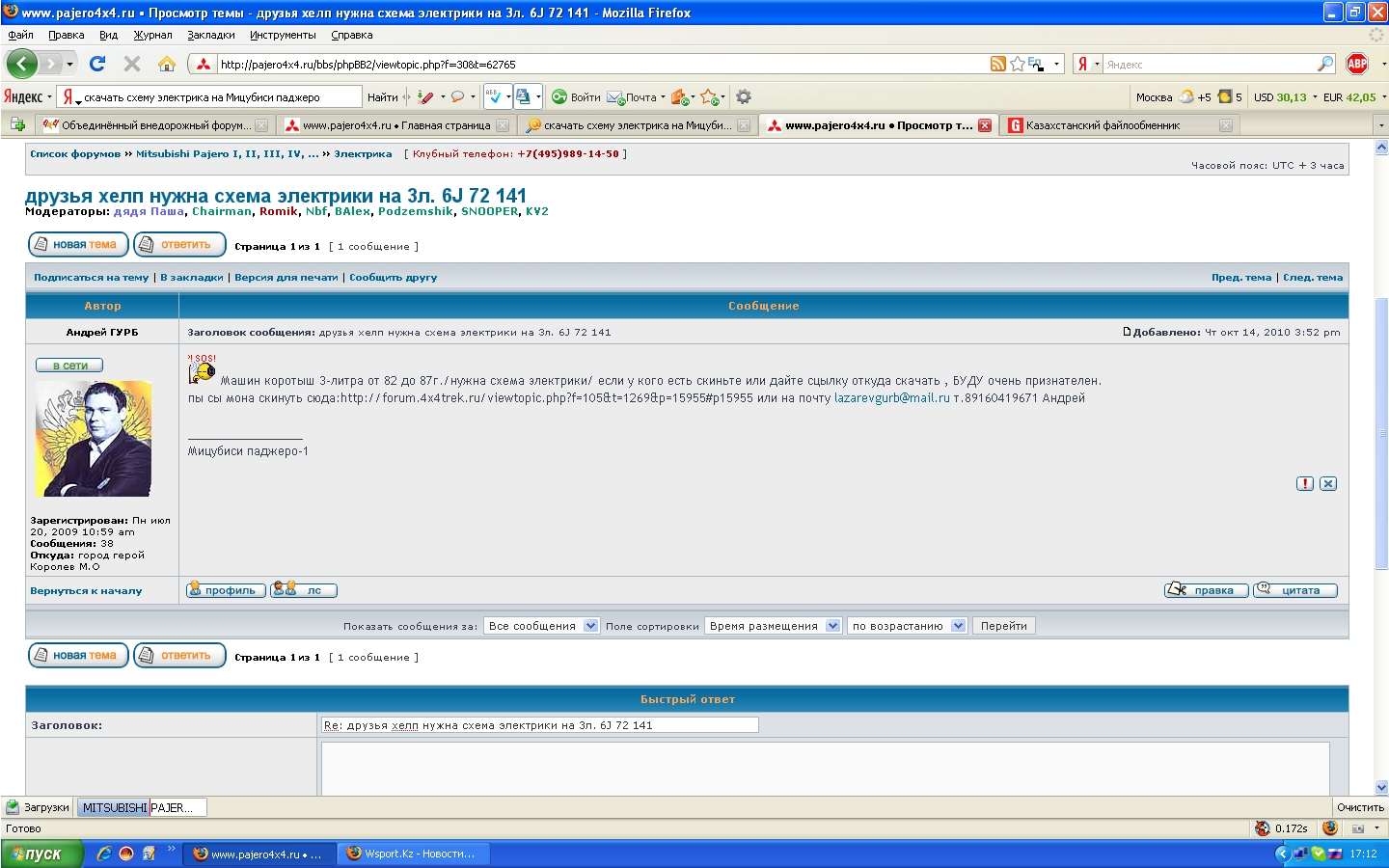Image resolution: width=1389 pixels, height=868 pixels.
Task: Click the Adblock Plus ABP icon
Action: click(x=1357, y=64)
